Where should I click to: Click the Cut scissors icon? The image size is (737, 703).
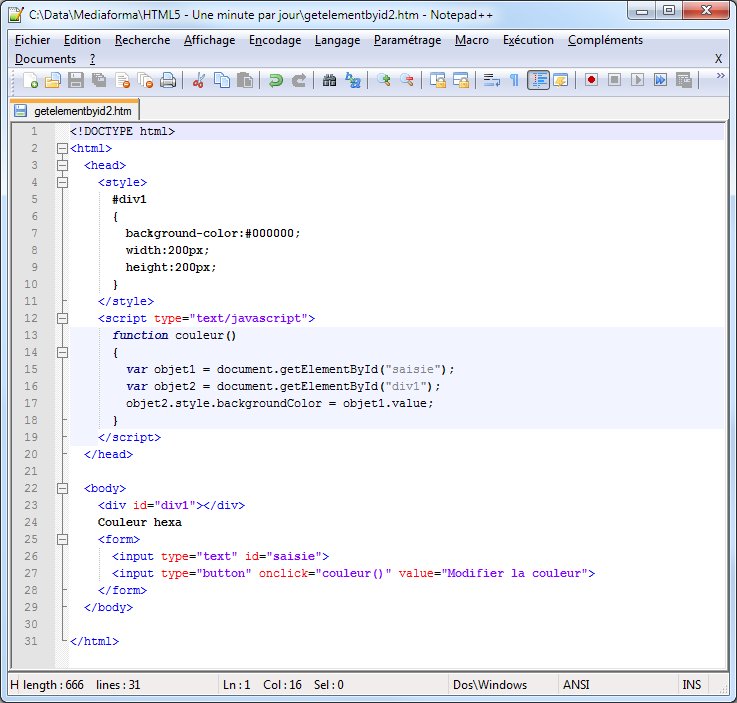[x=199, y=81]
